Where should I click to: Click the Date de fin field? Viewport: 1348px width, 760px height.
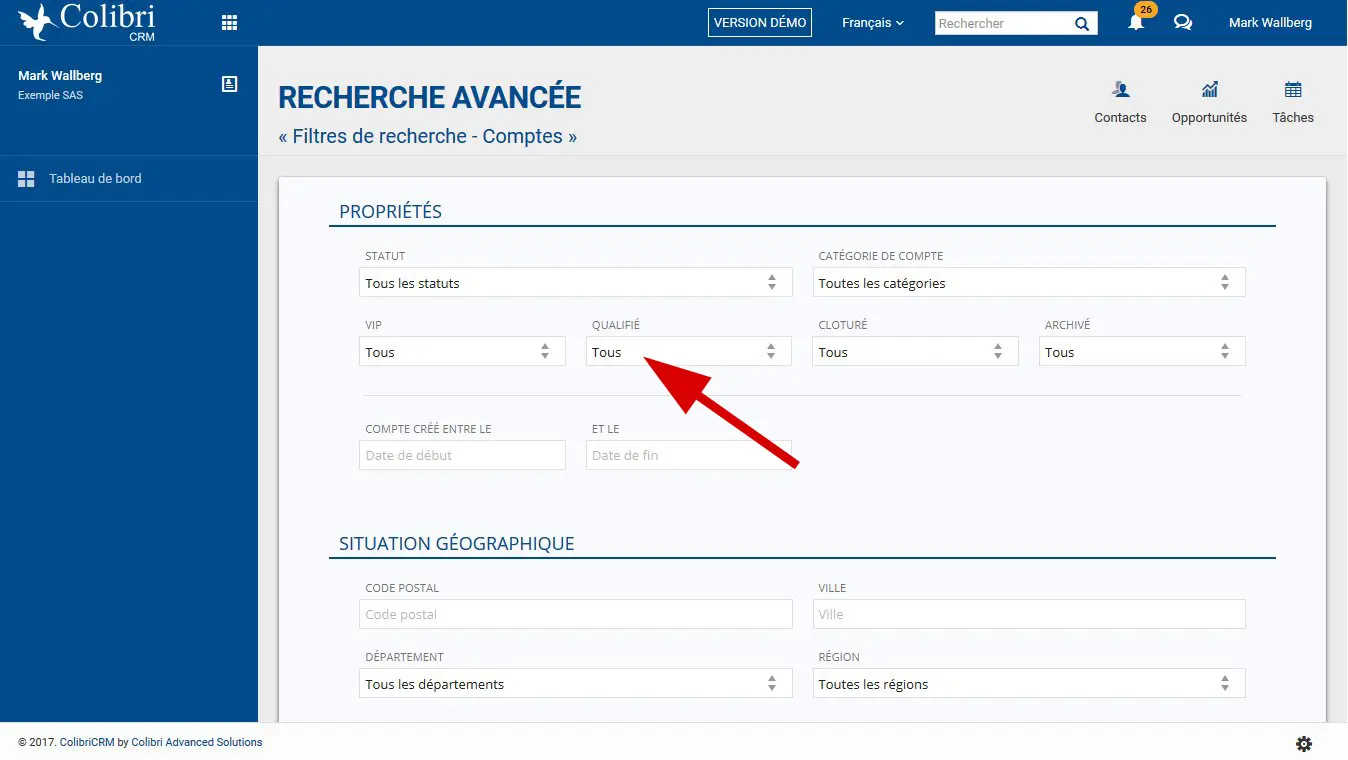click(689, 455)
